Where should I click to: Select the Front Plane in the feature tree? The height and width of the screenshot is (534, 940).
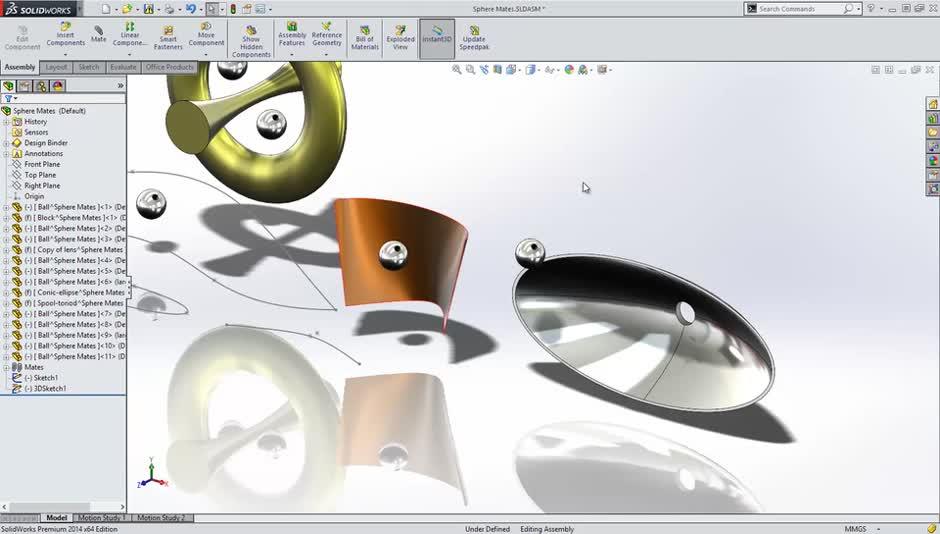pos(42,164)
